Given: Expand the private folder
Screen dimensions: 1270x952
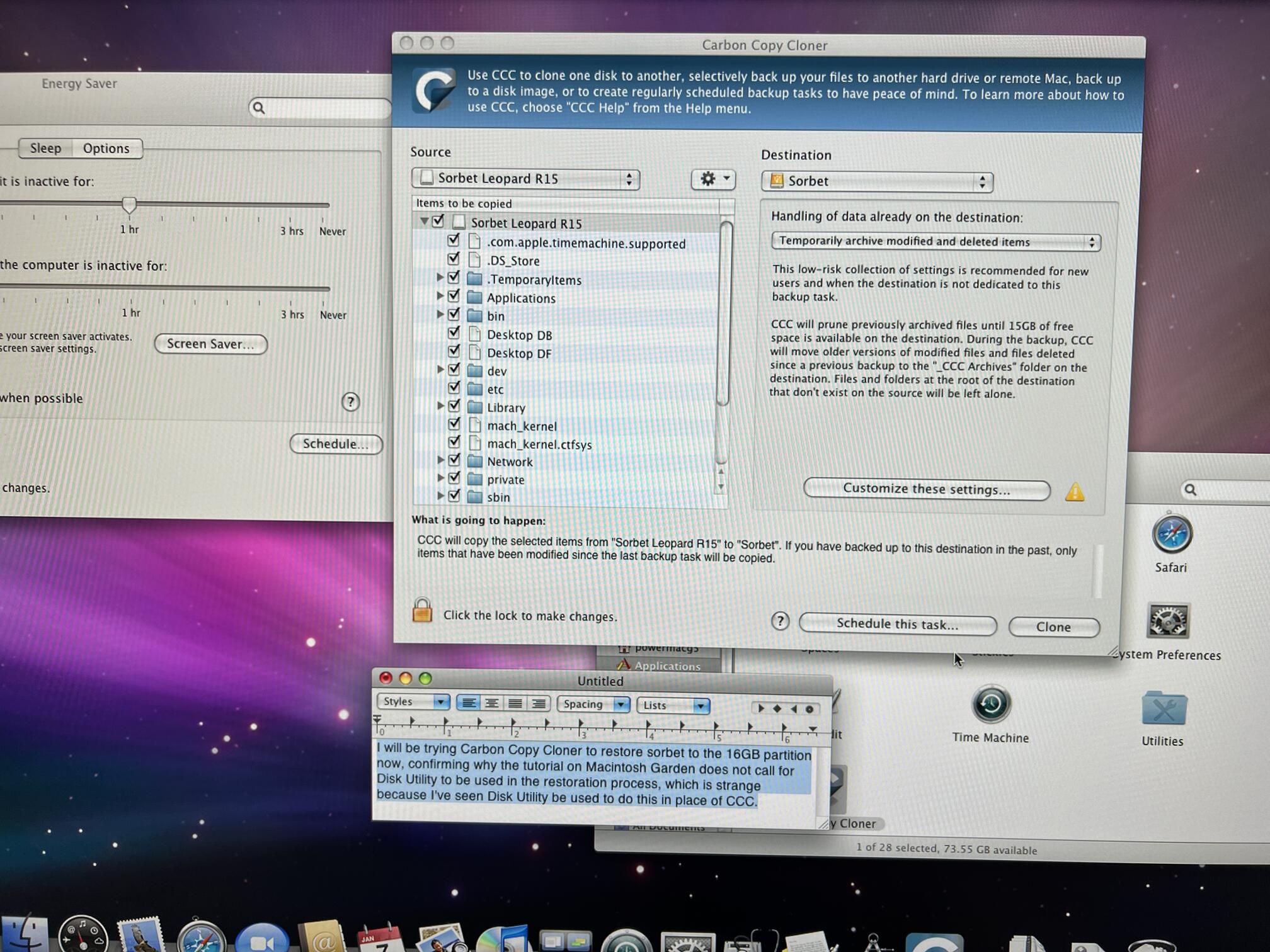Looking at the screenshot, I should (x=440, y=478).
